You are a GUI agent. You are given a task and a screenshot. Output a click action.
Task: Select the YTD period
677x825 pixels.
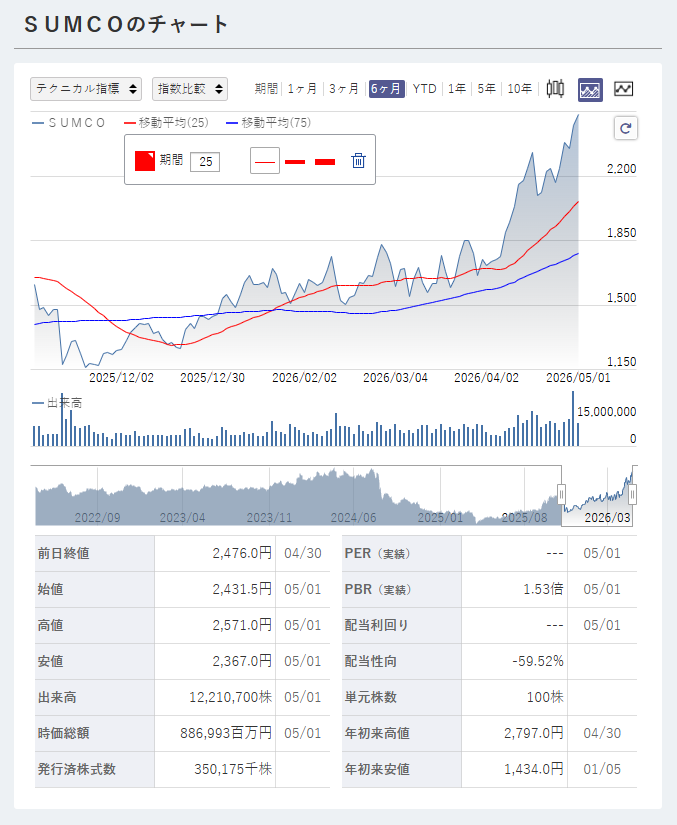425,89
